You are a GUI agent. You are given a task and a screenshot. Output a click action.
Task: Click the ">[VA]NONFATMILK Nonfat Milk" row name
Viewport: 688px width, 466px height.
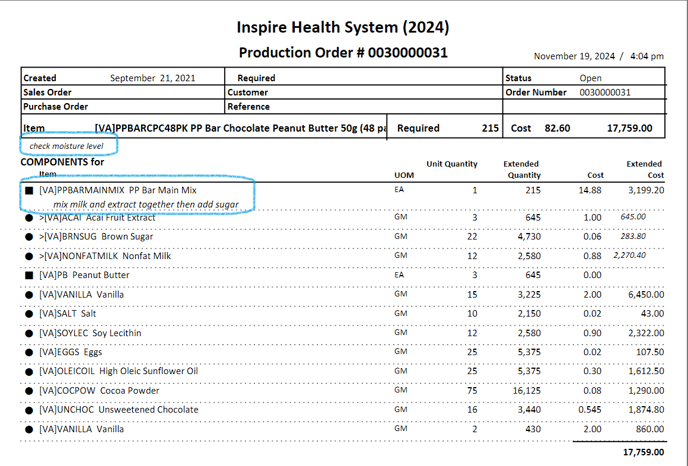[x=105, y=256]
